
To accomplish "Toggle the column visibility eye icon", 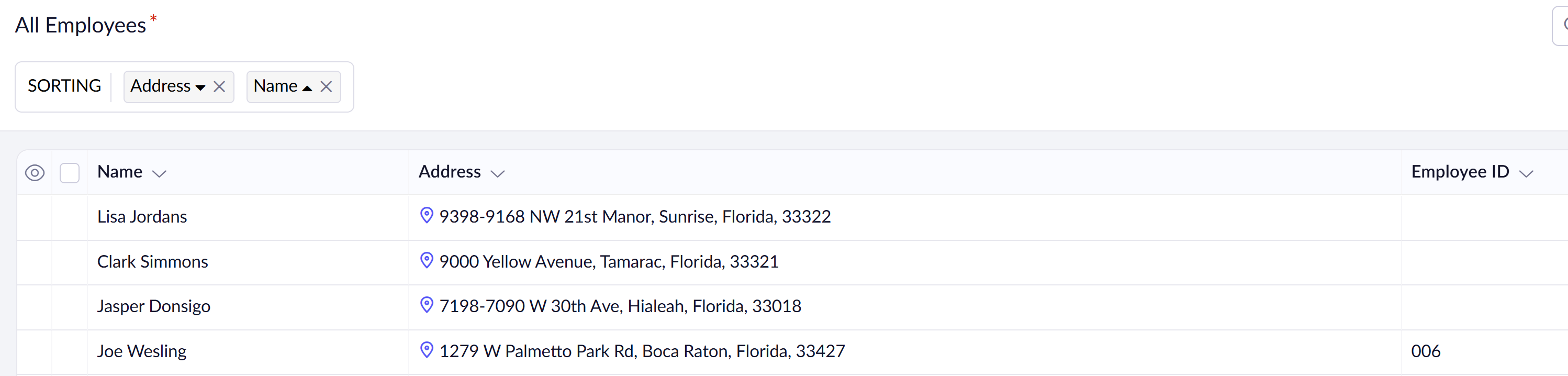I will (35, 173).
